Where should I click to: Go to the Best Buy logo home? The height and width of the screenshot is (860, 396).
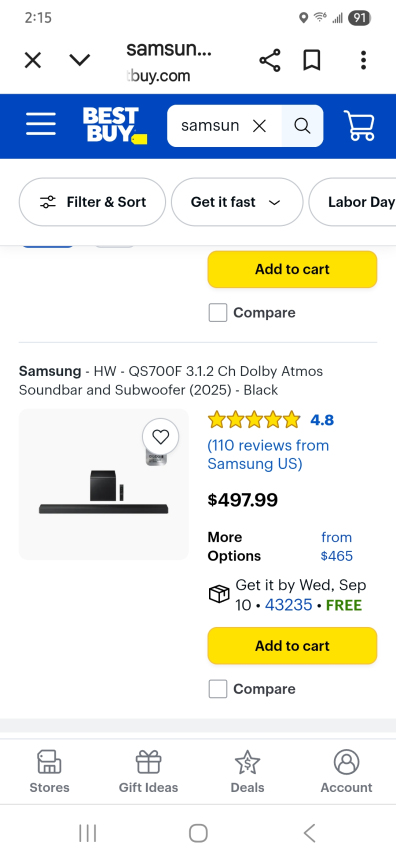[x=115, y=126]
